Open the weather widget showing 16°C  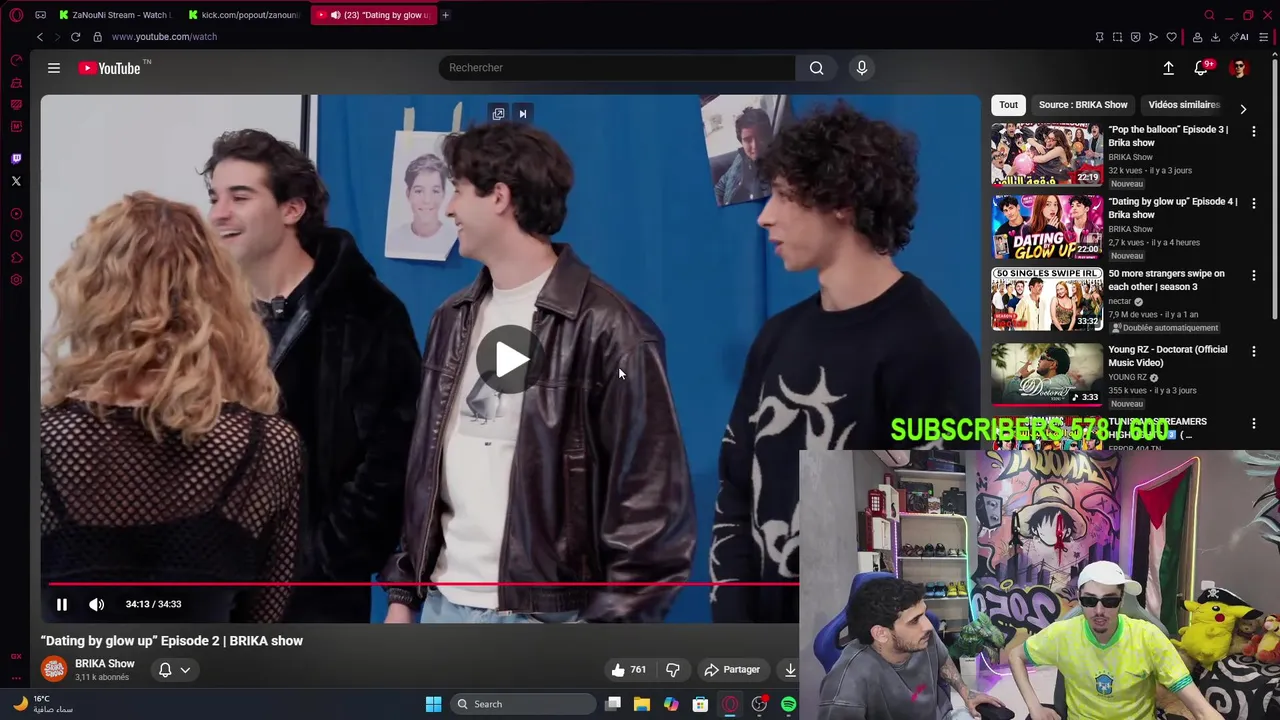(43, 704)
